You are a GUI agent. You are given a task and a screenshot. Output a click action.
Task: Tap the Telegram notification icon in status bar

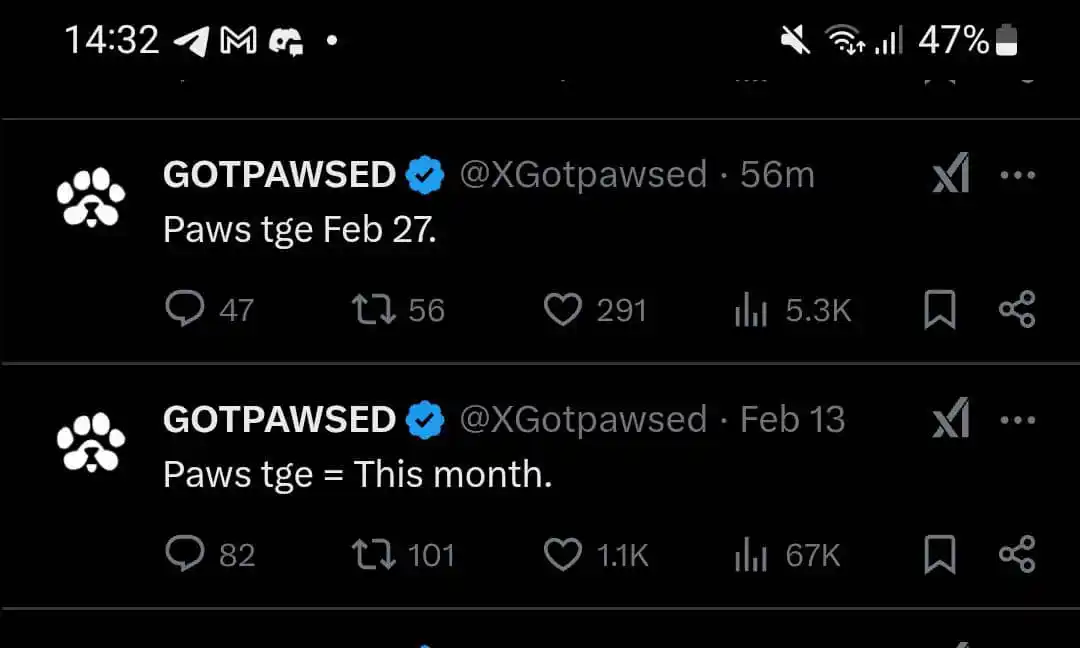coord(191,41)
